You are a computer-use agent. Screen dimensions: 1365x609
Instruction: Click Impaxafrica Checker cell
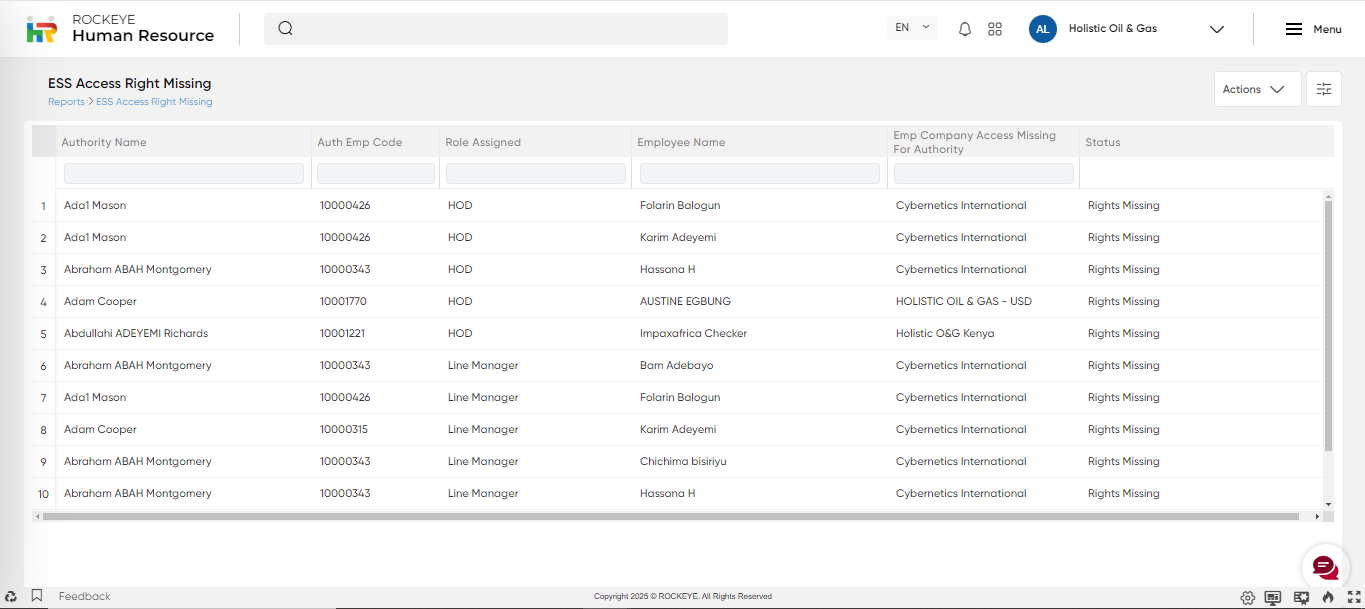click(693, 333)
